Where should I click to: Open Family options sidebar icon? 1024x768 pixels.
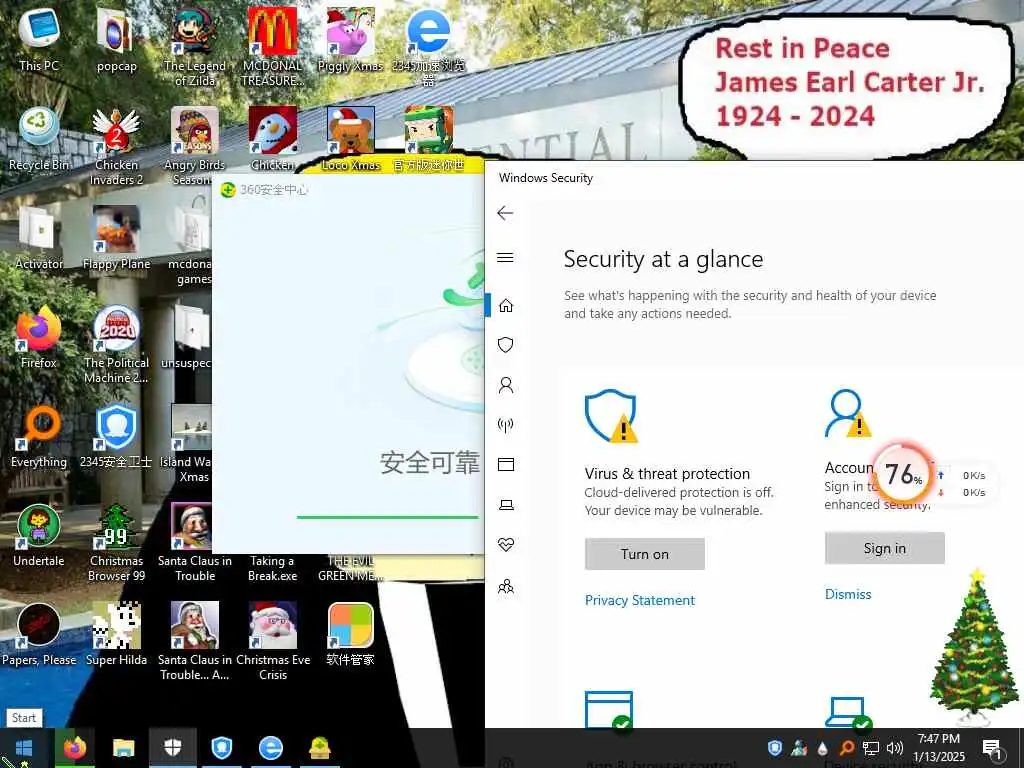click(505, 586)
